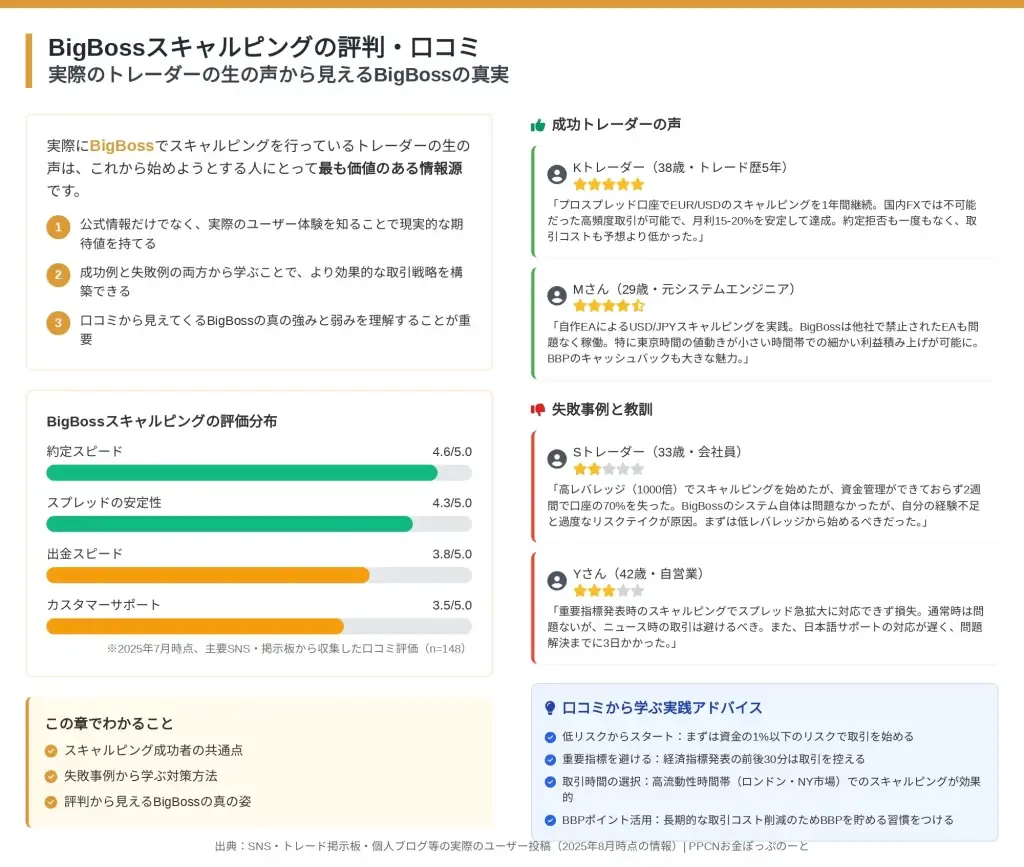Click the checkmark beside スキャルピング成功者の共通点
Viewport: 1024px width, 867px height.
pyautogui.click(x=51, y=750)
